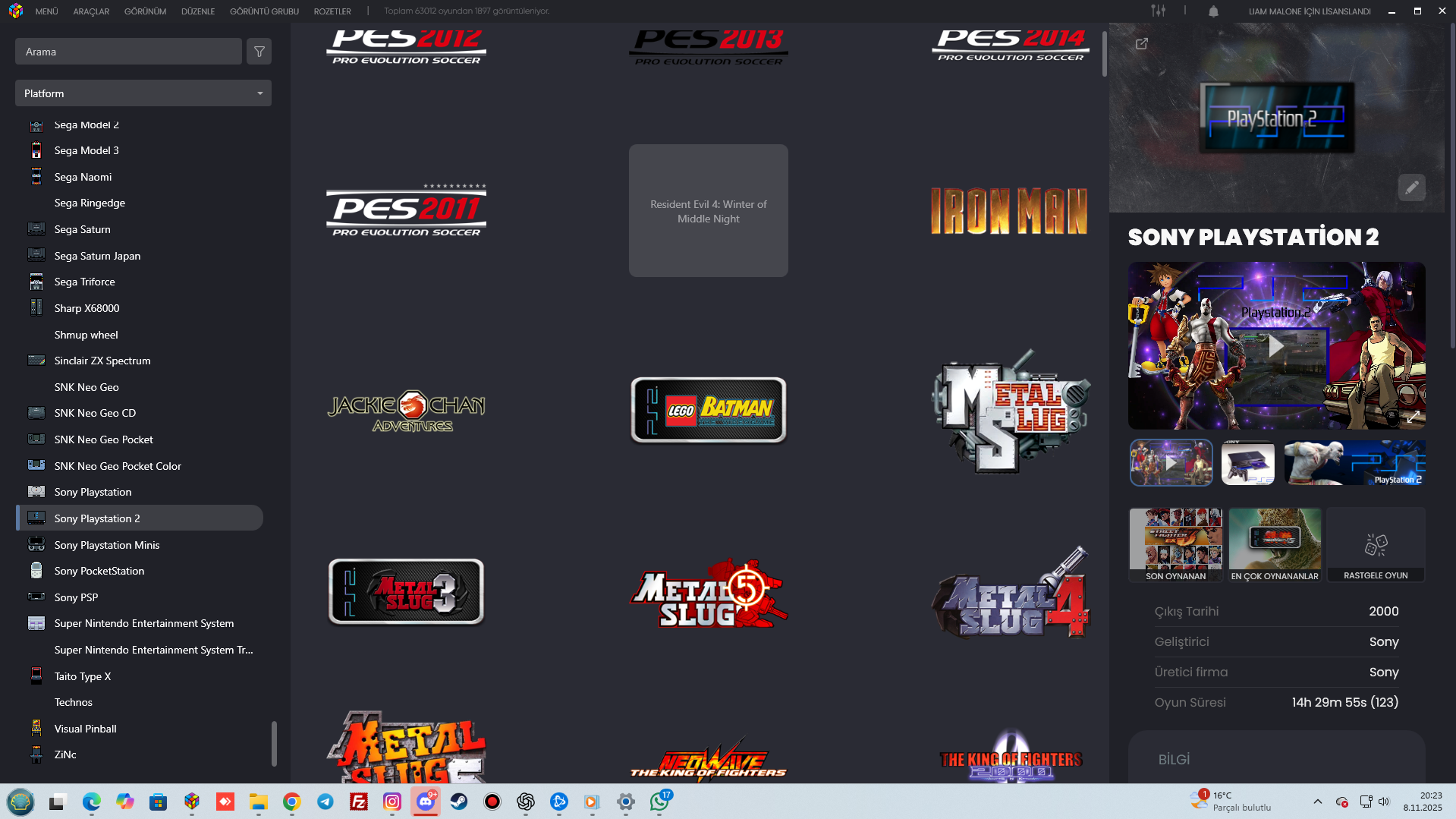Open the notifications bell icon
Screen dimensions: 1456x819
tap(1213, 11)
